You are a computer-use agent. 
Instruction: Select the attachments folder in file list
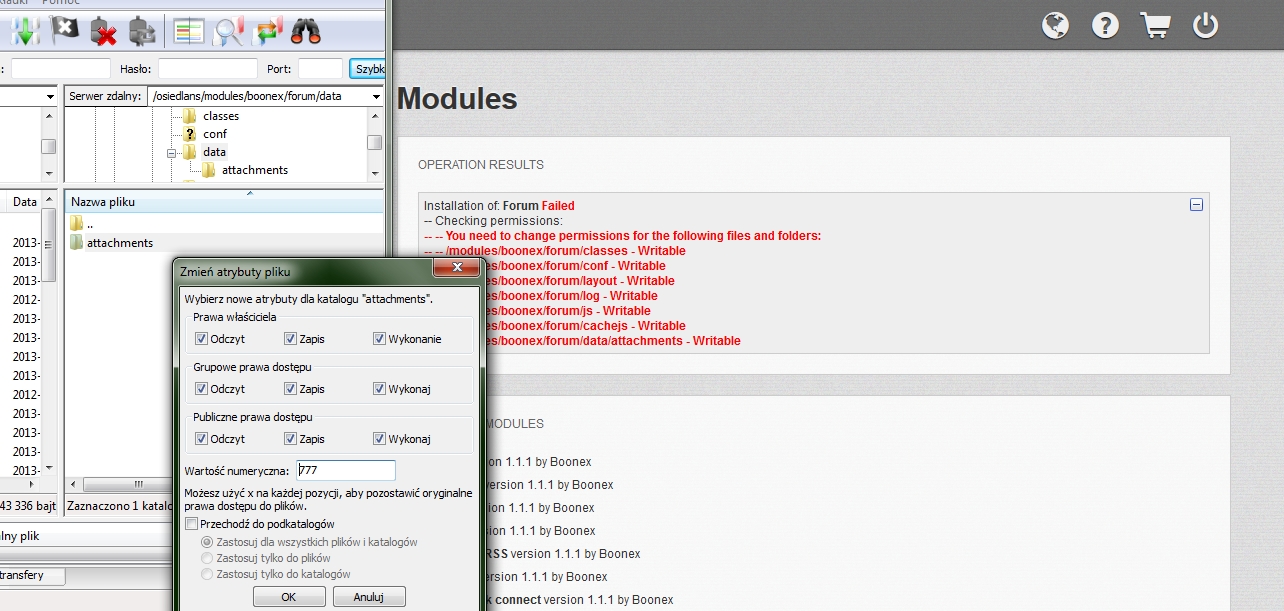click(x=119, y=243)
